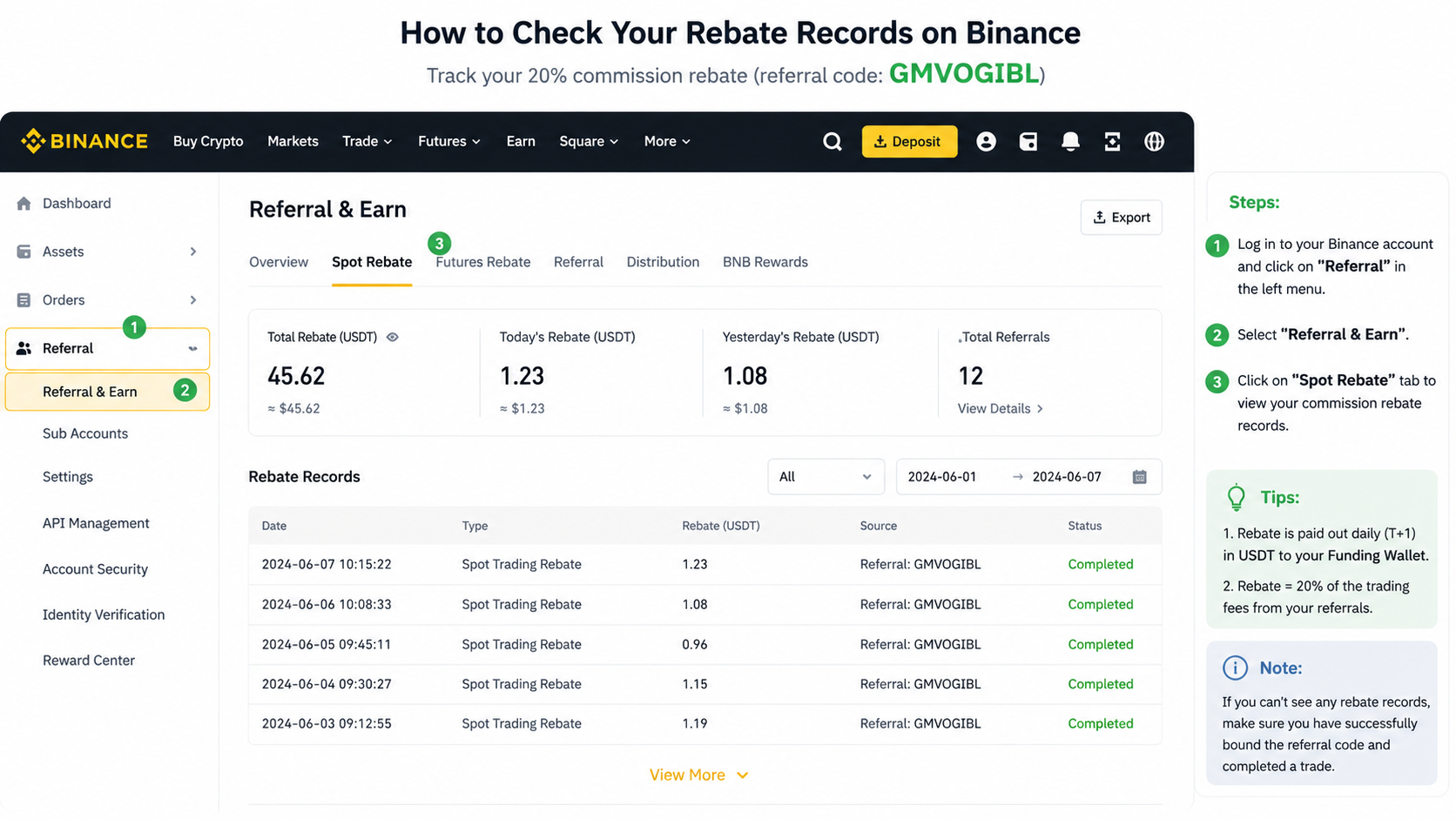
Task: Expand the More menu
Action: point(667,141)
